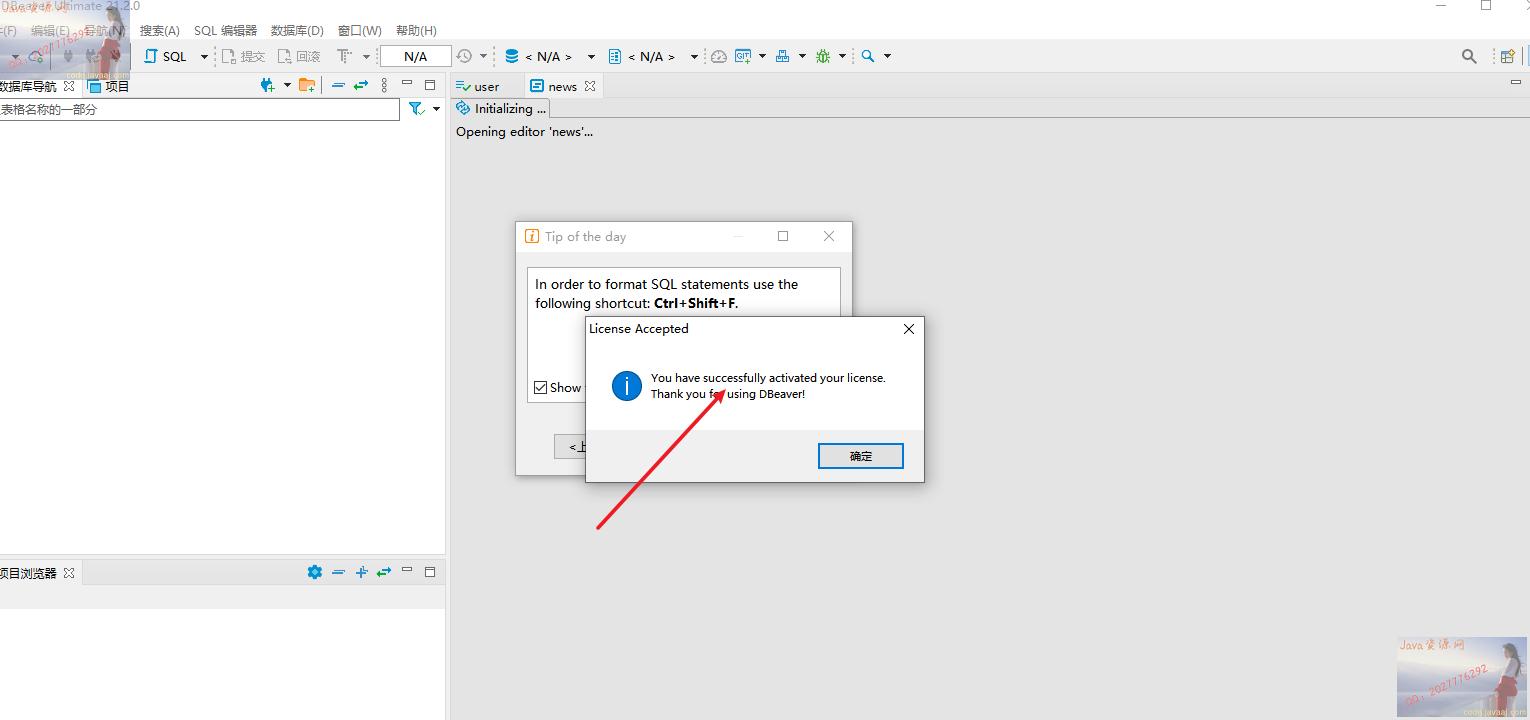Close the 项目浏览器 tab
Viewport: 1530px width, 720px height.
point(69,573)
